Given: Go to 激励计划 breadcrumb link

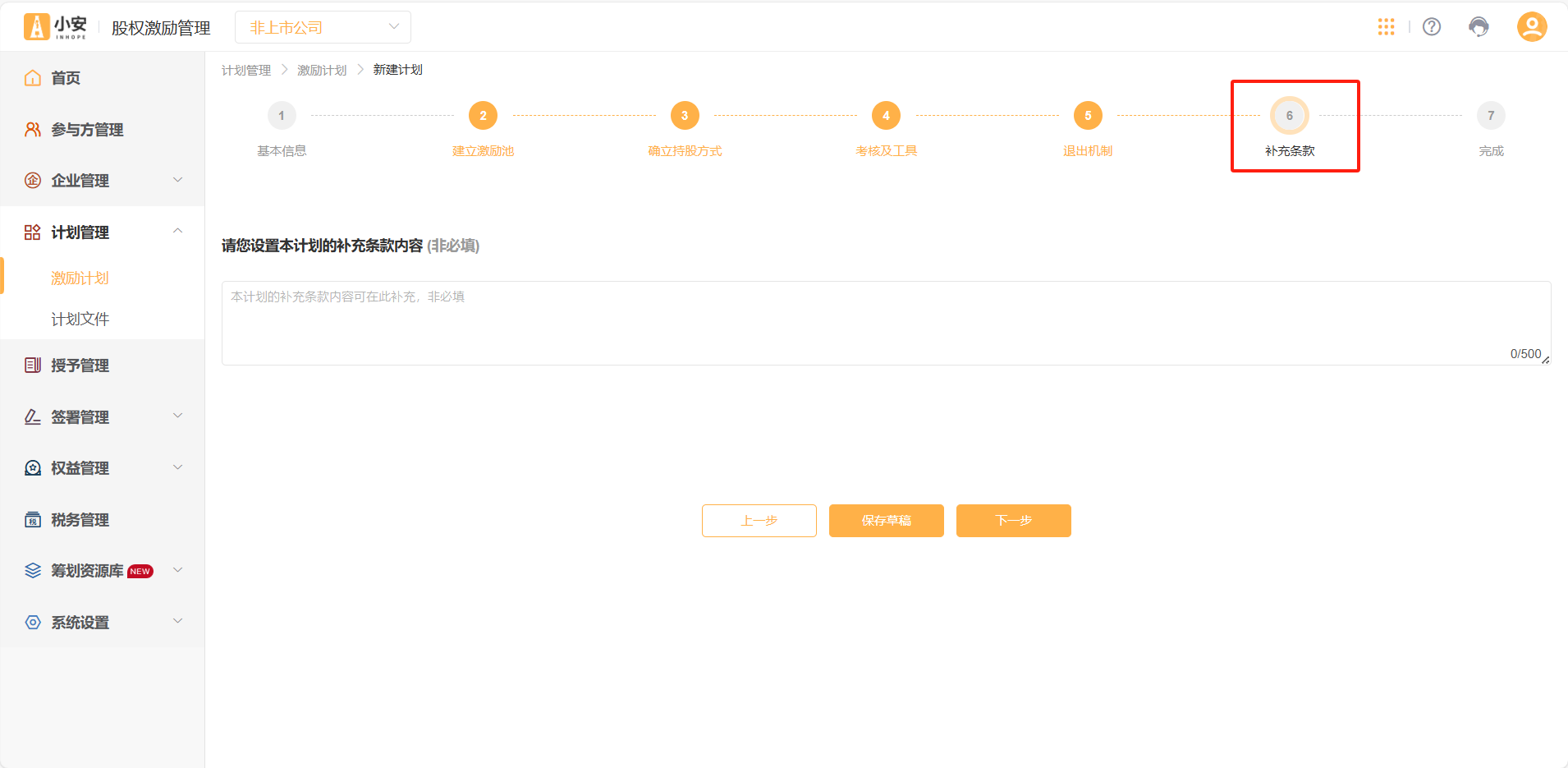Looking at the screenshot, I should [322, 71].
